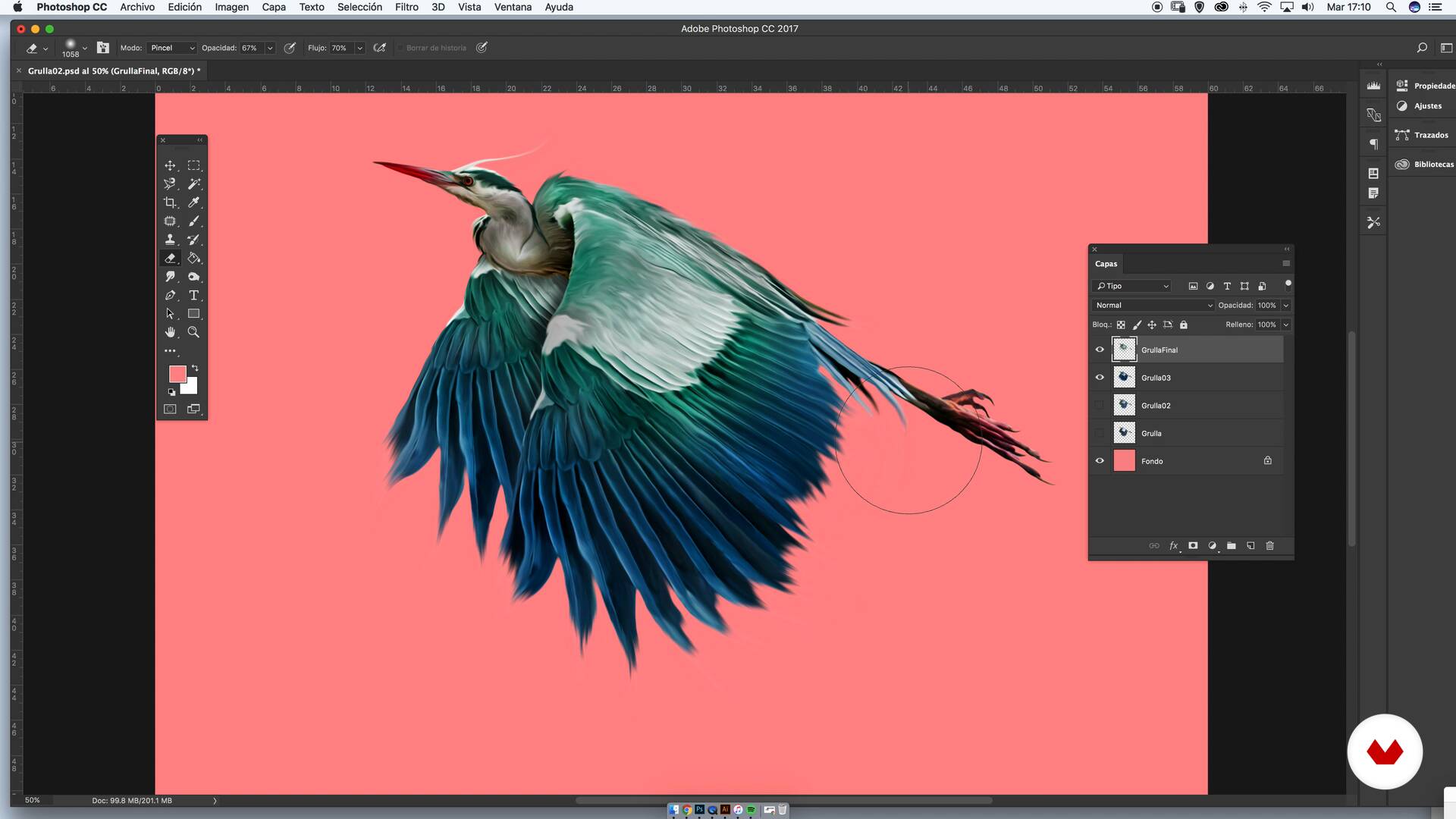Open layer Opacidad 100% dropdown arrow
This screenshot has height=819, width=1456.
click(1286, 305)
